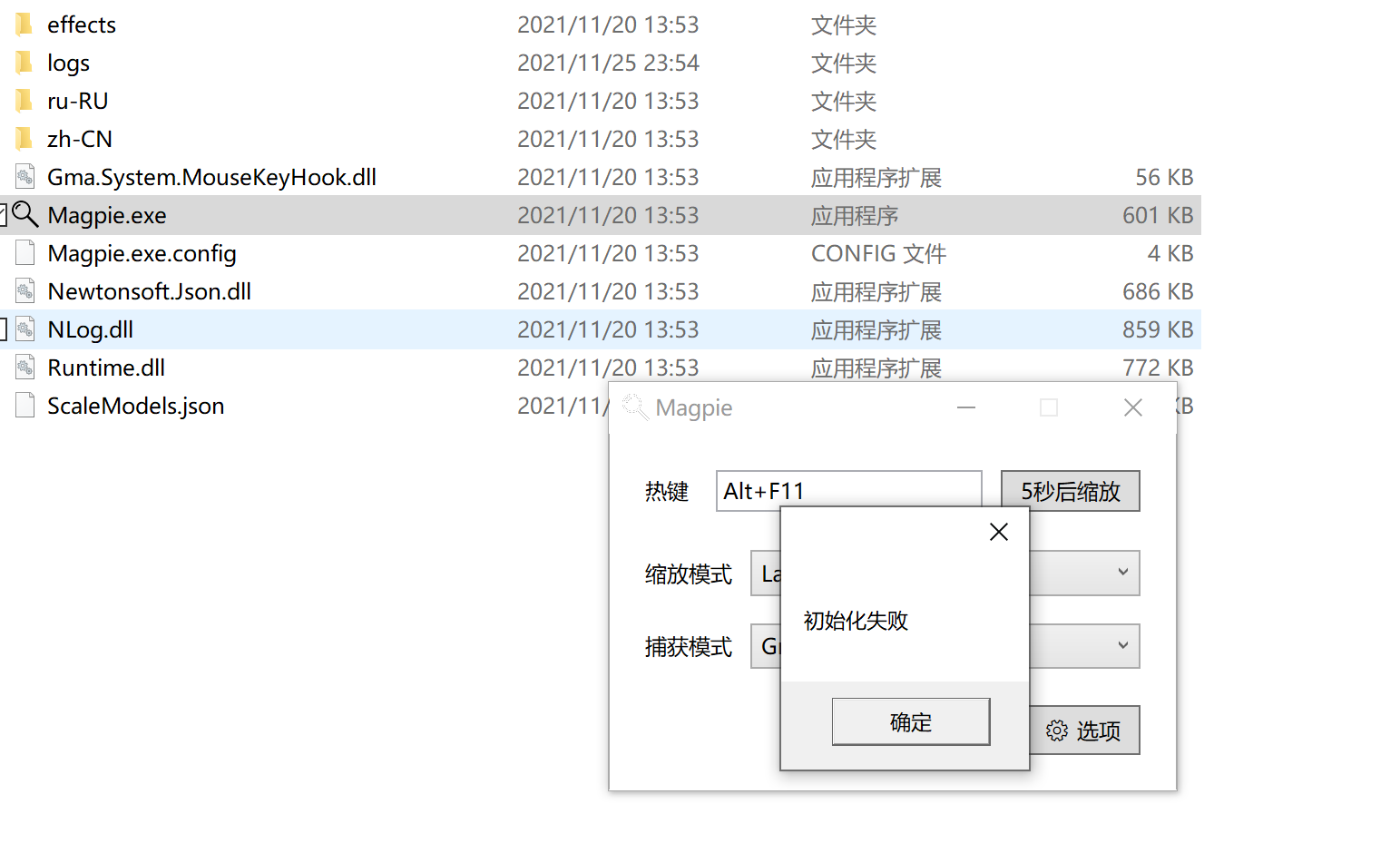Close the 初始化失败 message dialog
The image size is (1400, 863).
(x=999, y=532)
